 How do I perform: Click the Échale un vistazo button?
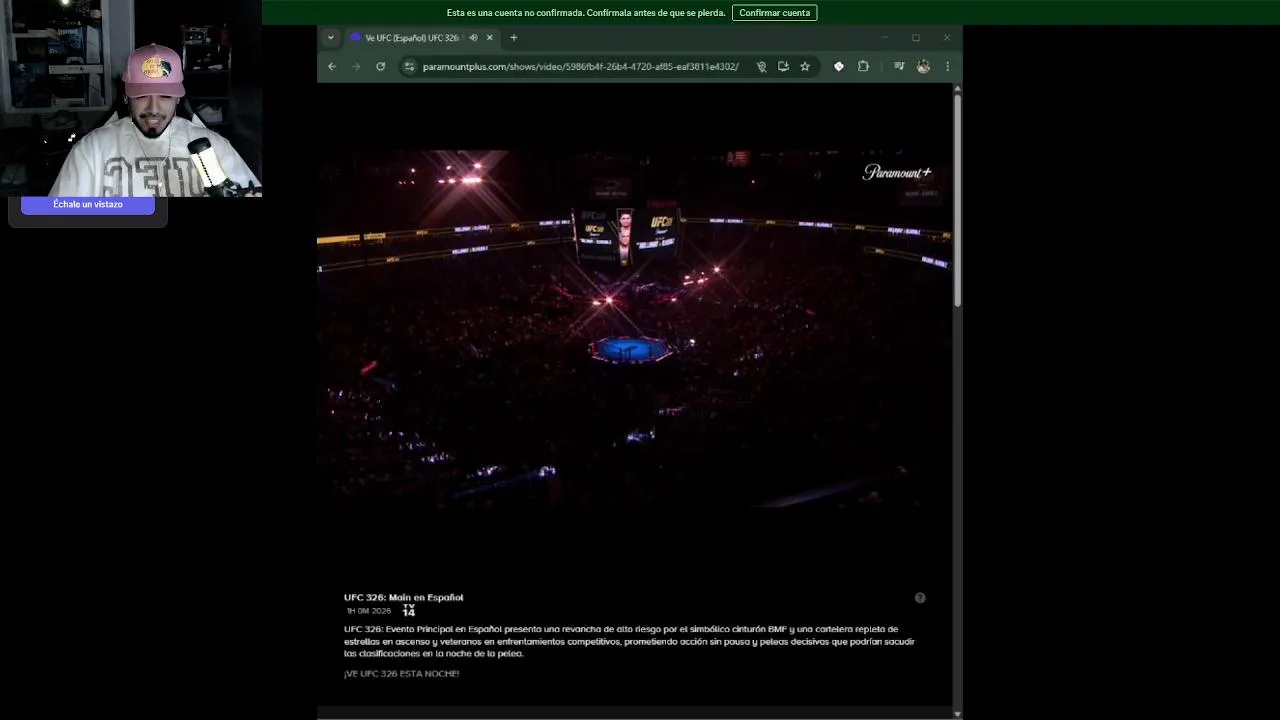coord(88,204)
